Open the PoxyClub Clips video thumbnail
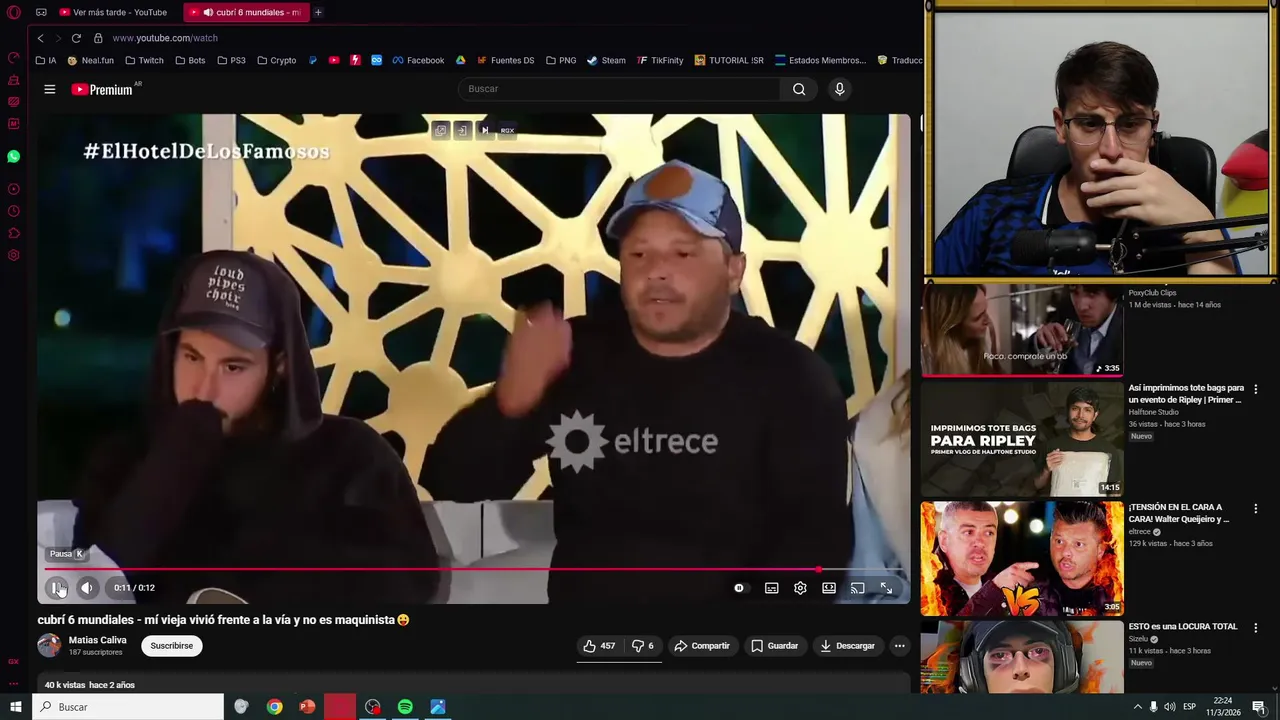The image size is (1280, 720). point(1022,330)
